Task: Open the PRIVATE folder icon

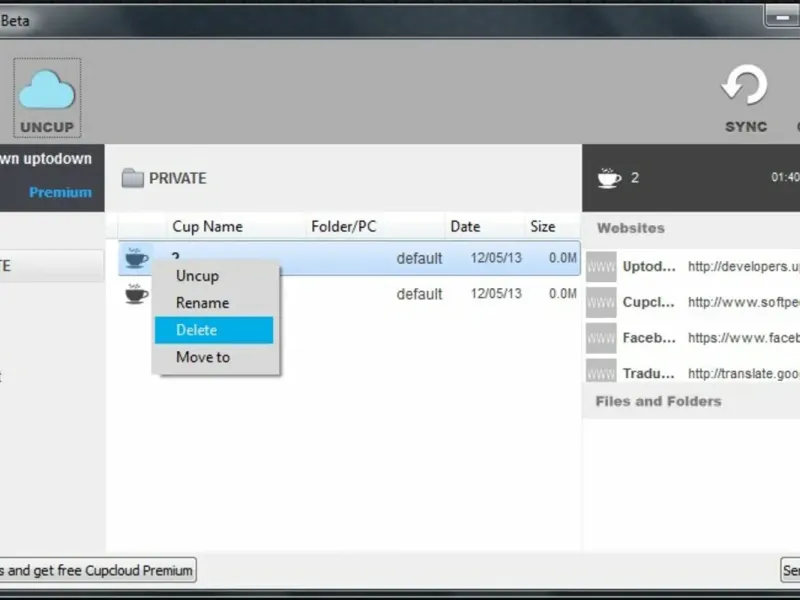Action: (x=133, y=178)
